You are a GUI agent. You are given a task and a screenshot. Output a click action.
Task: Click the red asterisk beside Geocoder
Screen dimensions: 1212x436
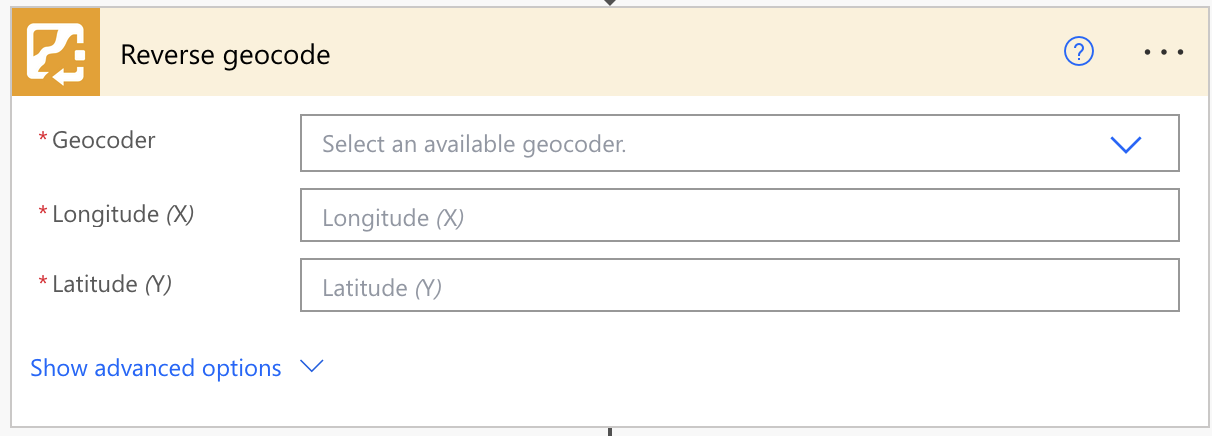43,140
